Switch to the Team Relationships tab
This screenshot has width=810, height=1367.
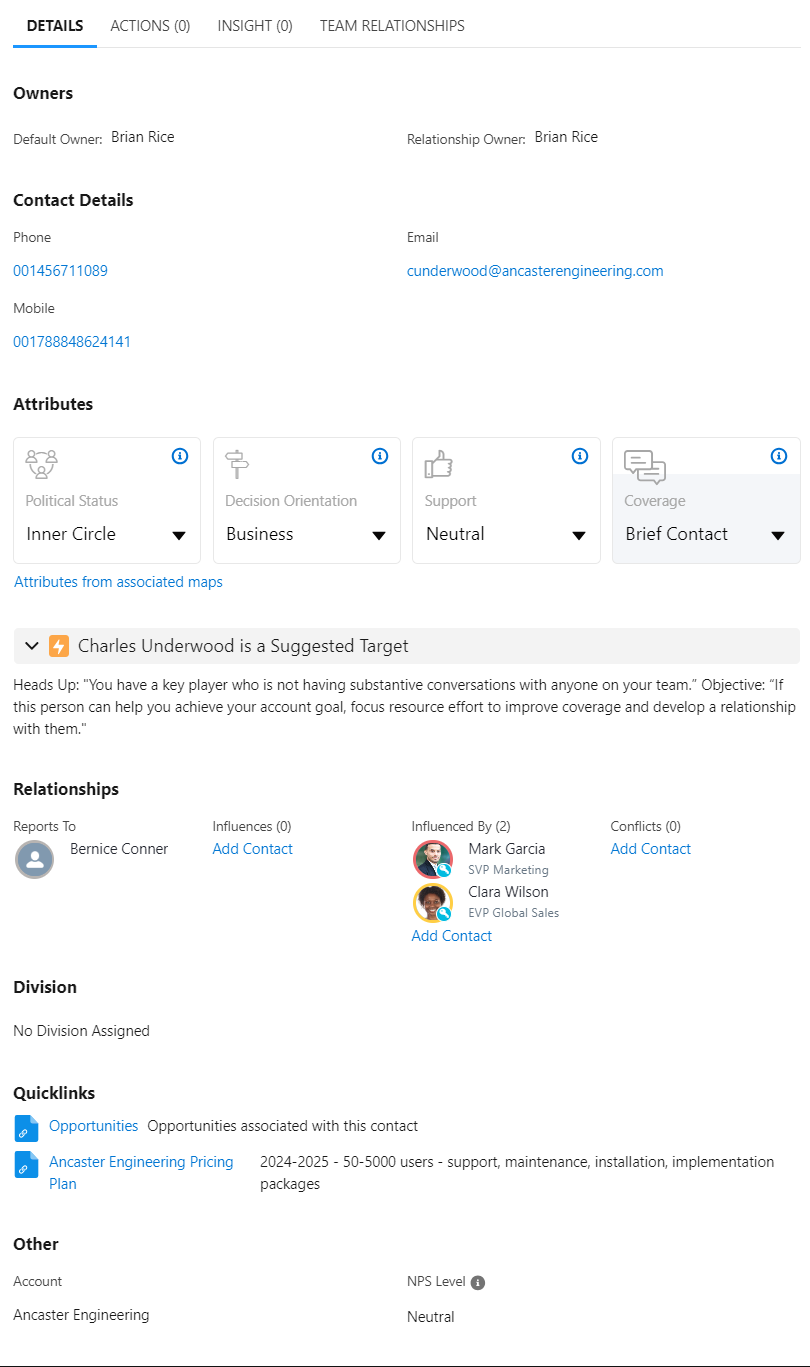[x=392, y=26]
